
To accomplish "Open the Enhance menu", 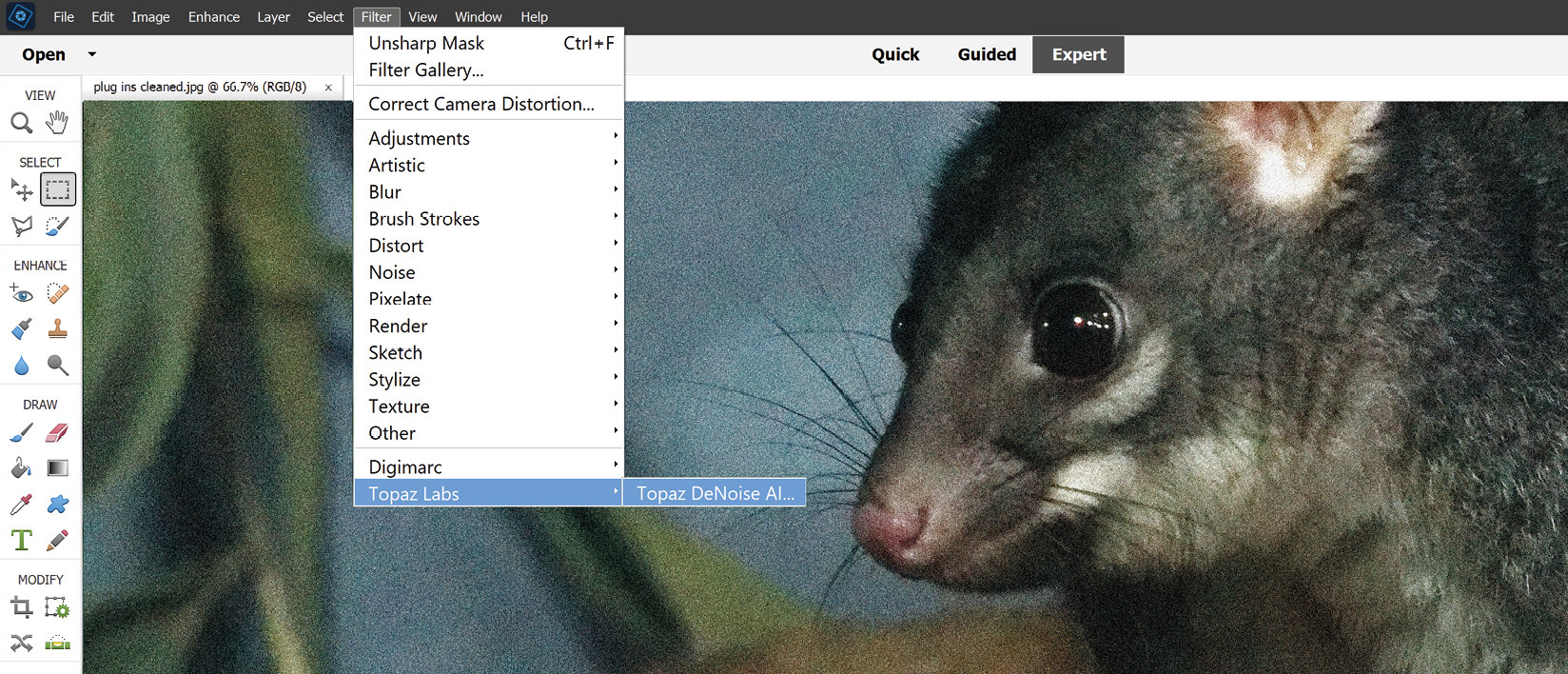I will [214, 17].
